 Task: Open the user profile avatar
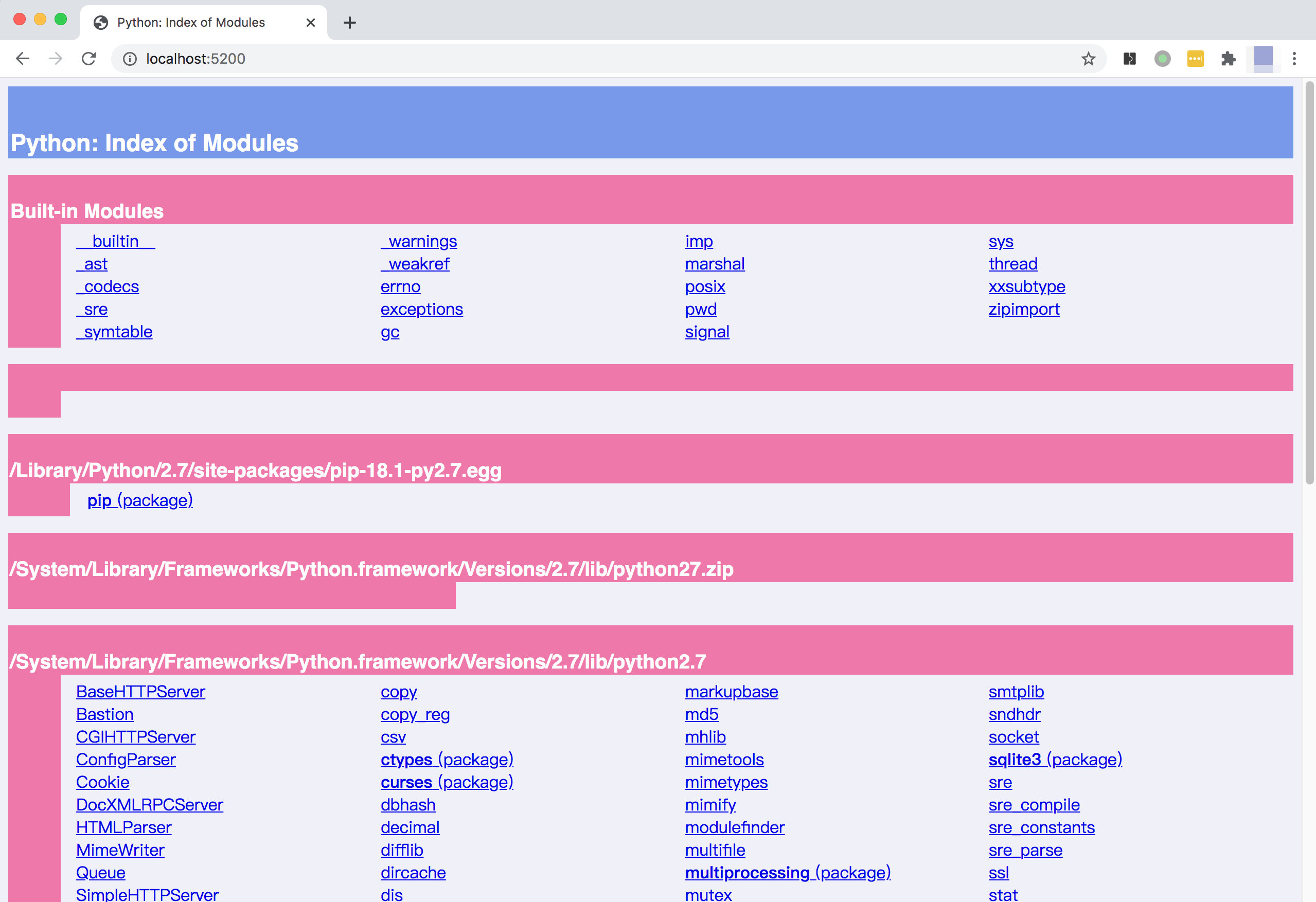(x=1263, y=59)
